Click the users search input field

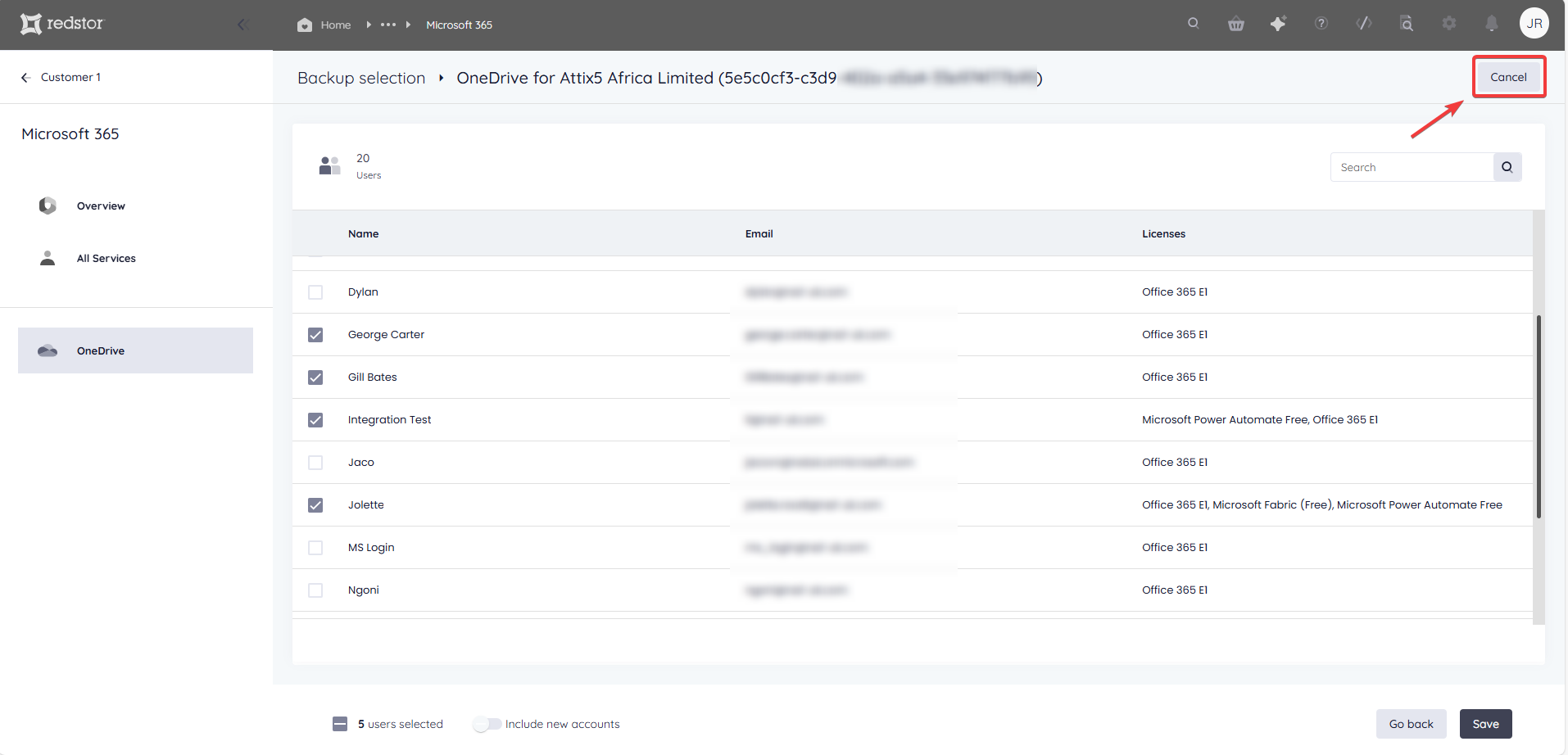(x=1412, y=167)
